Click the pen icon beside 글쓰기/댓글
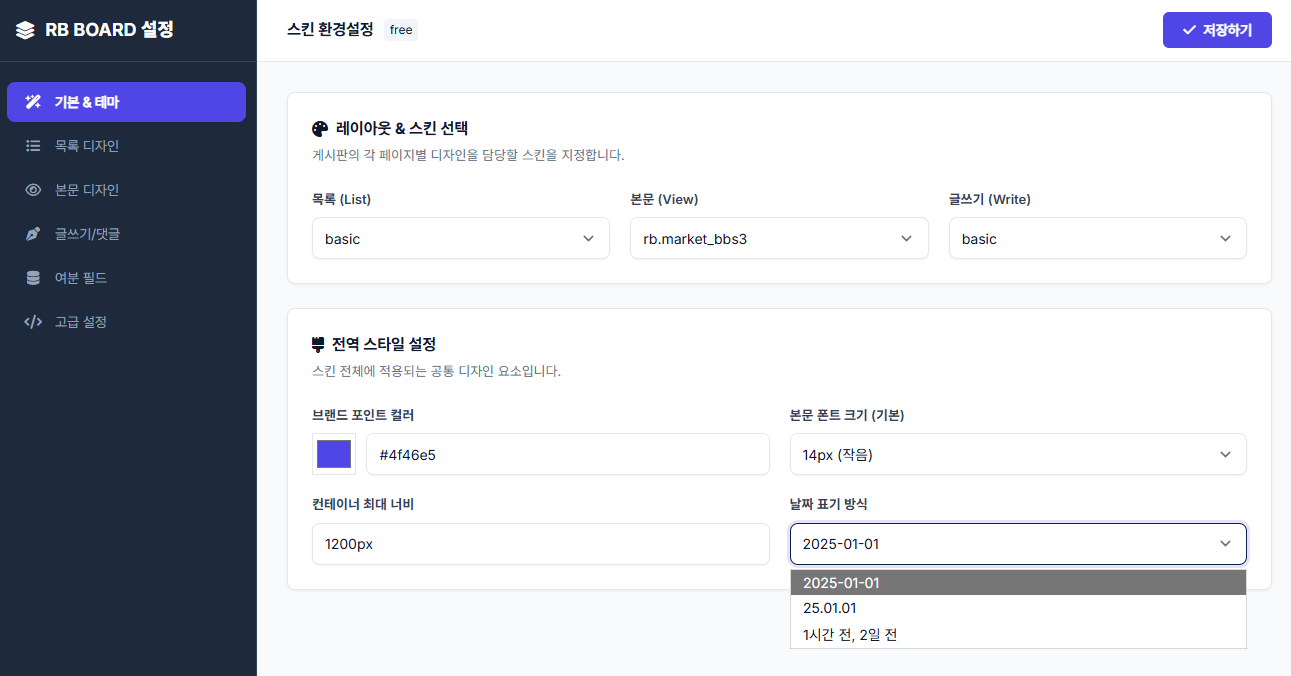Screen dimensions: 1291x676 click(33, 234)
